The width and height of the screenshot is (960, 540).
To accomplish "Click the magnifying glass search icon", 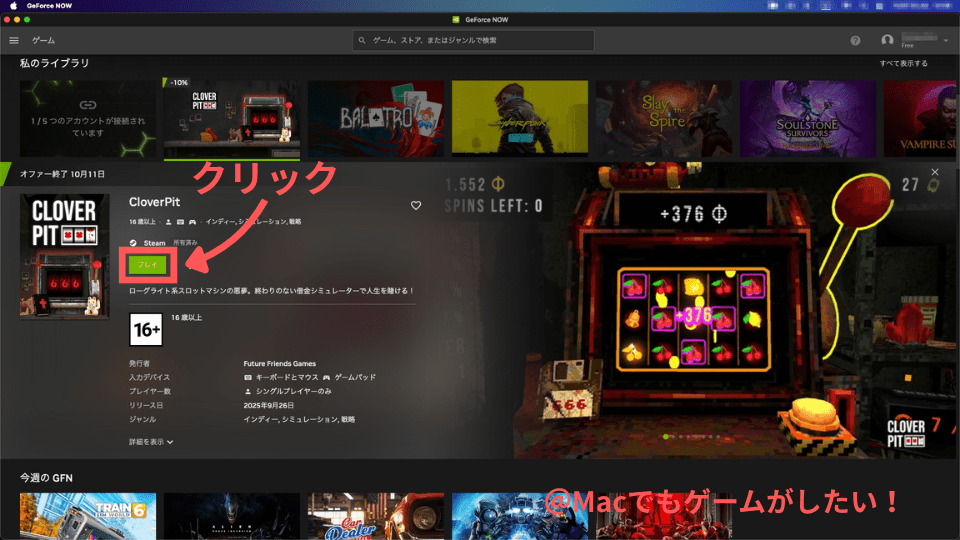I will pos(364,40).
